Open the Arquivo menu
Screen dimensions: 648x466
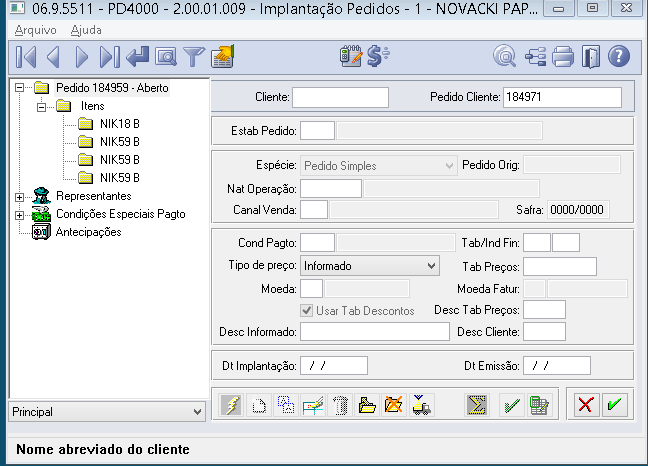(36, 30)
